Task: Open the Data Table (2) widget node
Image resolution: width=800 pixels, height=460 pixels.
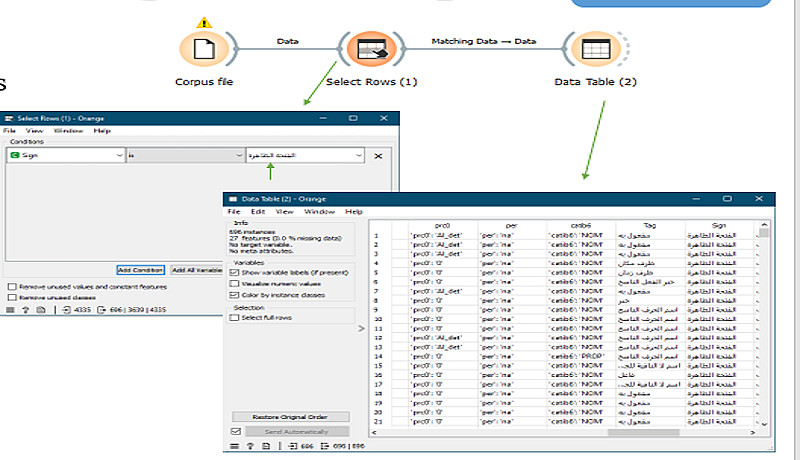Action: coord(596,49)
